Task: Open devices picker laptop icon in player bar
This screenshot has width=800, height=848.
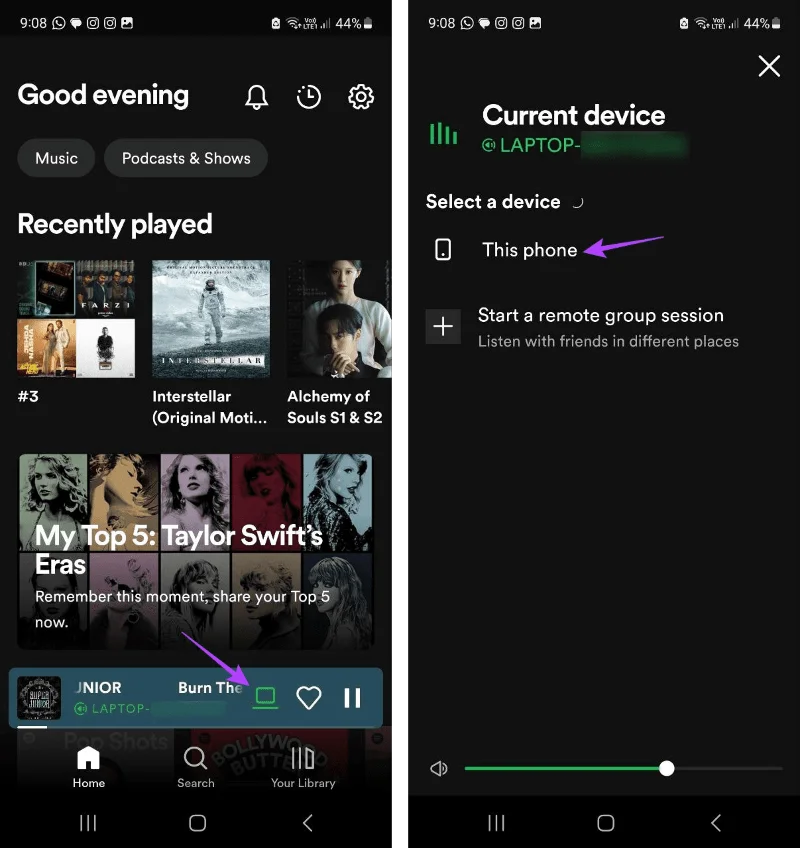Action: pos(266,698)
